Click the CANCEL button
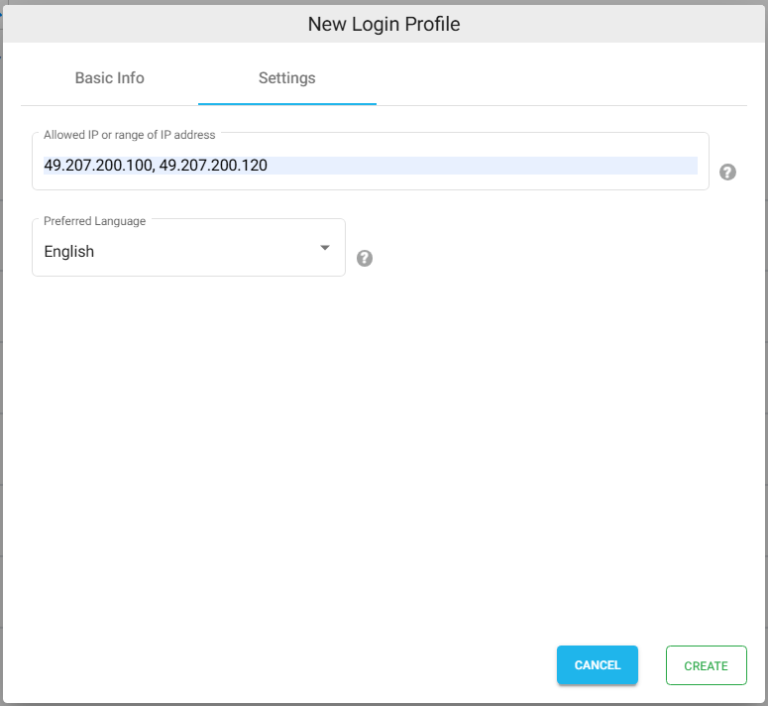768x706 pixels. [597, 665]
